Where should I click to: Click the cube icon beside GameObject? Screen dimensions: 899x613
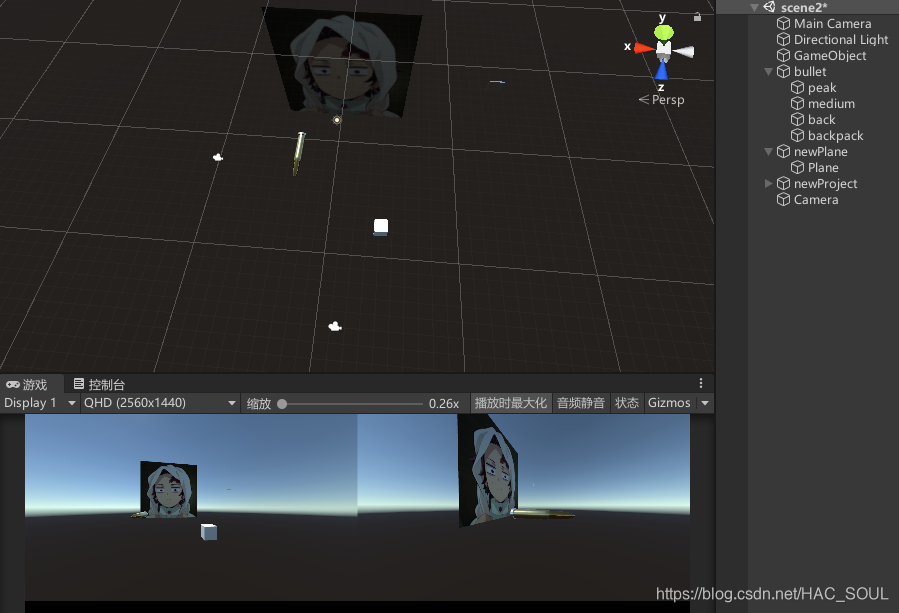coord(783,56)
